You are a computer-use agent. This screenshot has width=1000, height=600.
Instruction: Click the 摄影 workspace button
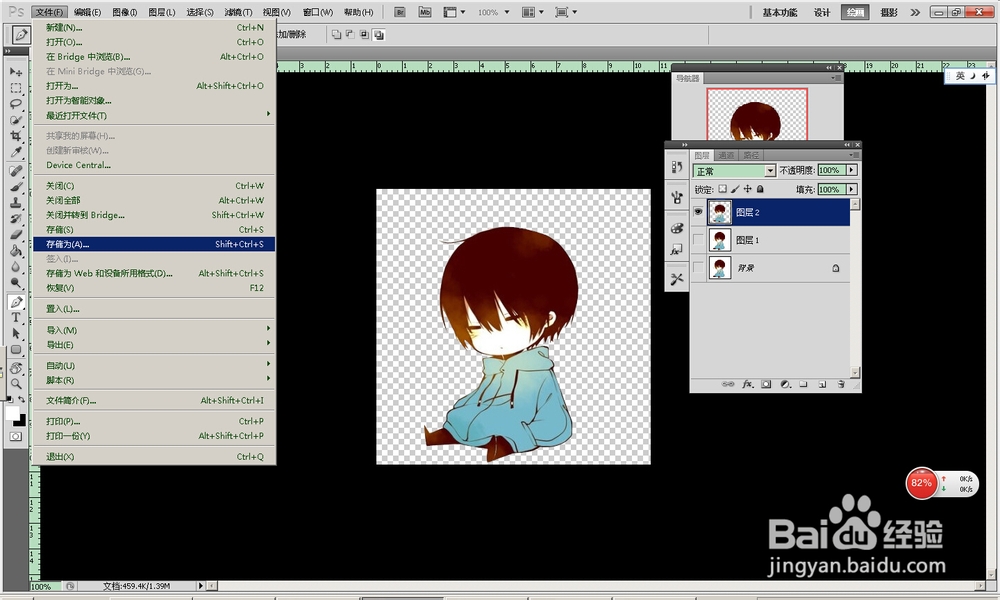click(888, 12)
